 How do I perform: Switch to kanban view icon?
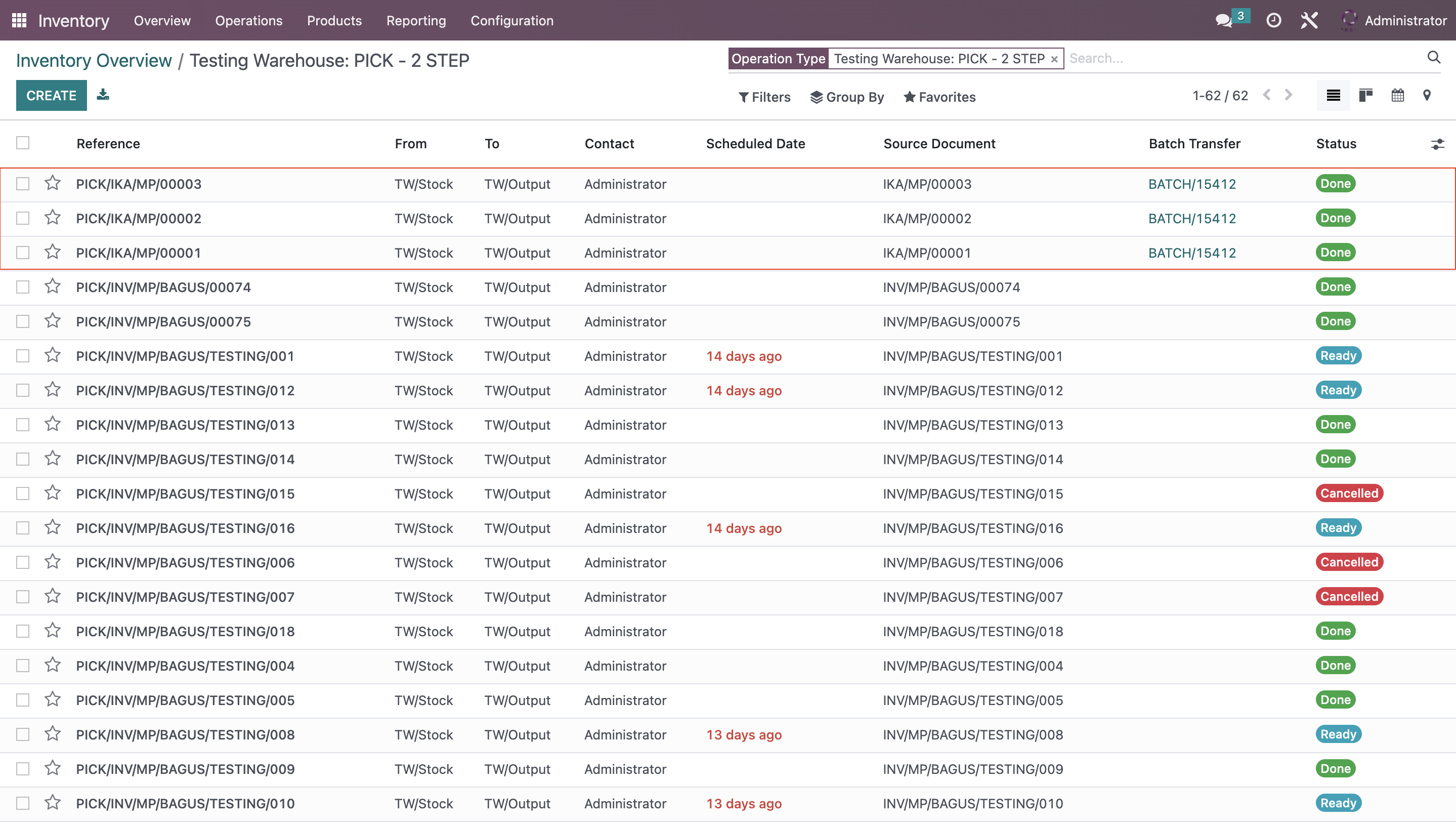1365,96
